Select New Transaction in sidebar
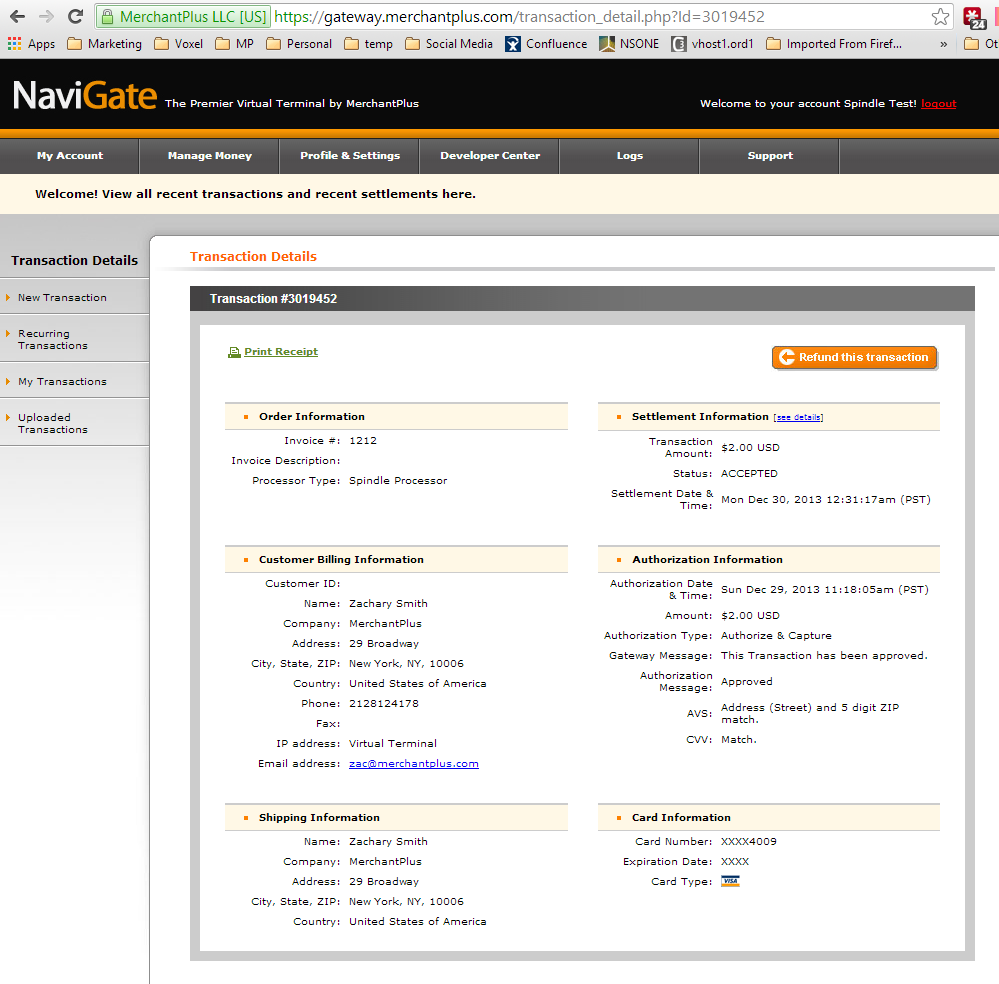 click(62, 298)
